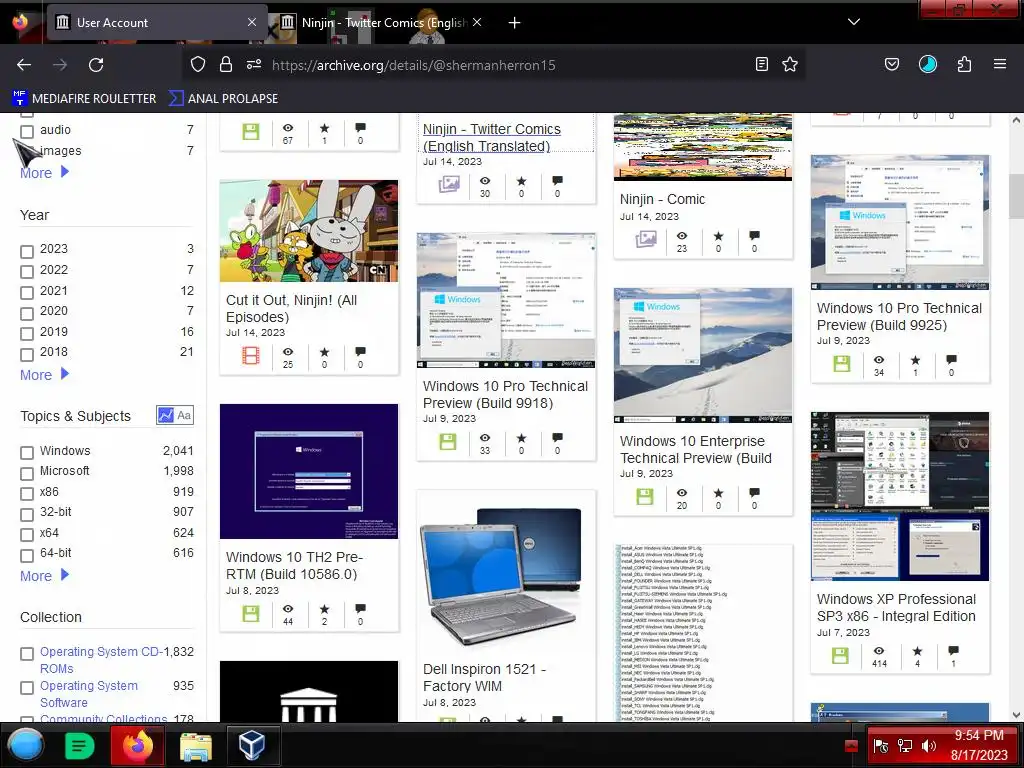Check the 2021 year filter
Screen dimensions: 1024x768
27,293
